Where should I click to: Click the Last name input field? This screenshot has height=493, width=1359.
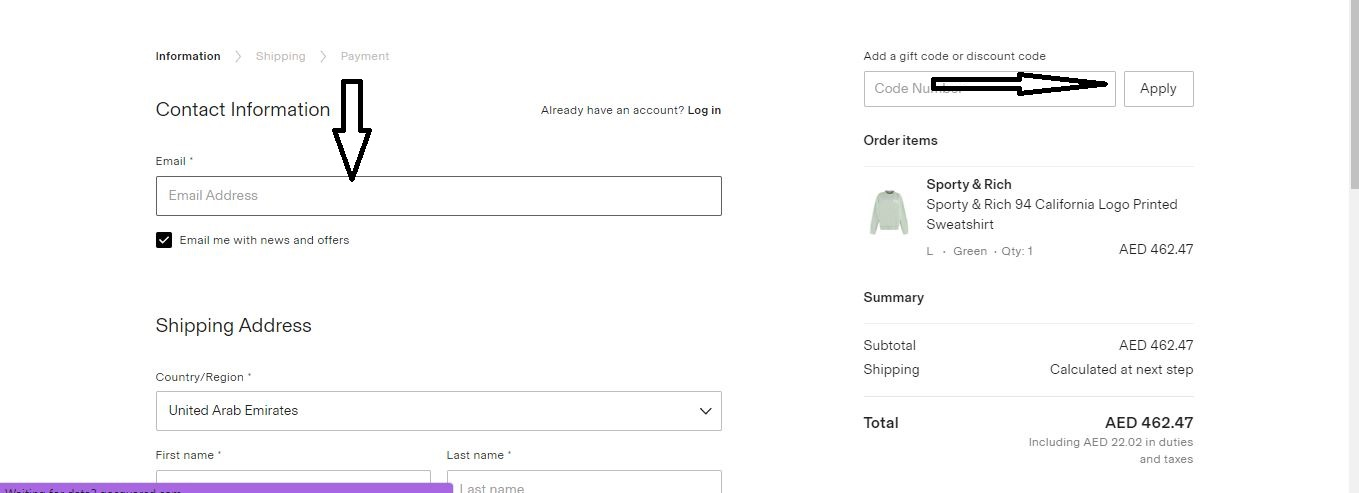tap(584, 482)
